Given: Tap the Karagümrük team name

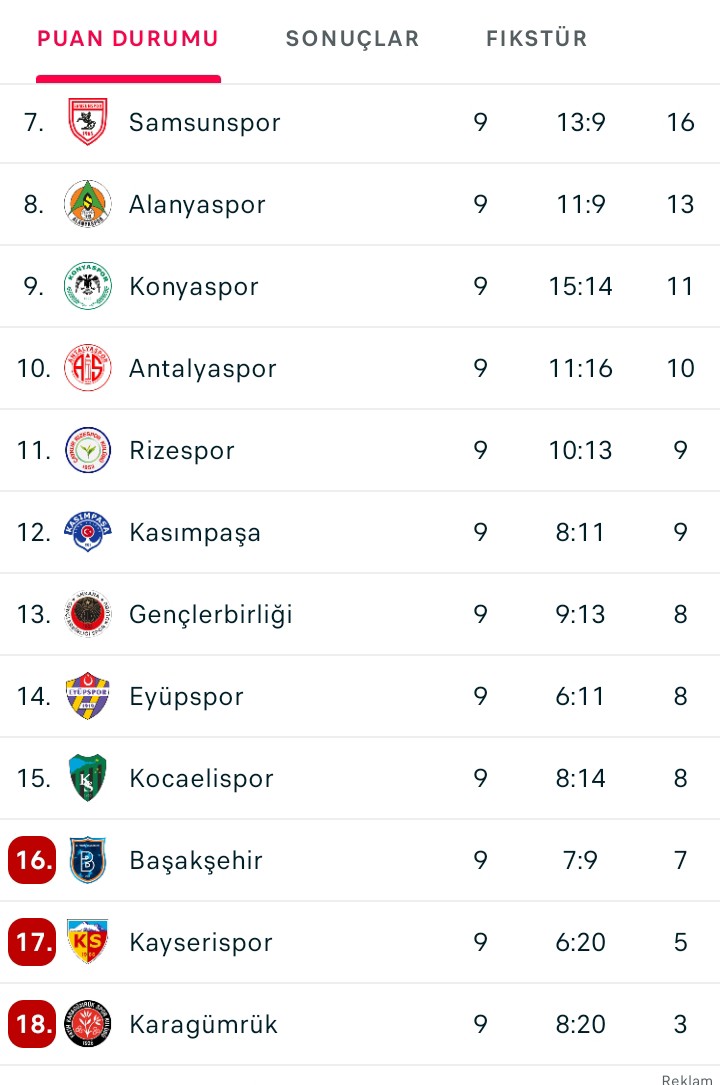Looking at the screenshot, I should (x=203, y=1024).
